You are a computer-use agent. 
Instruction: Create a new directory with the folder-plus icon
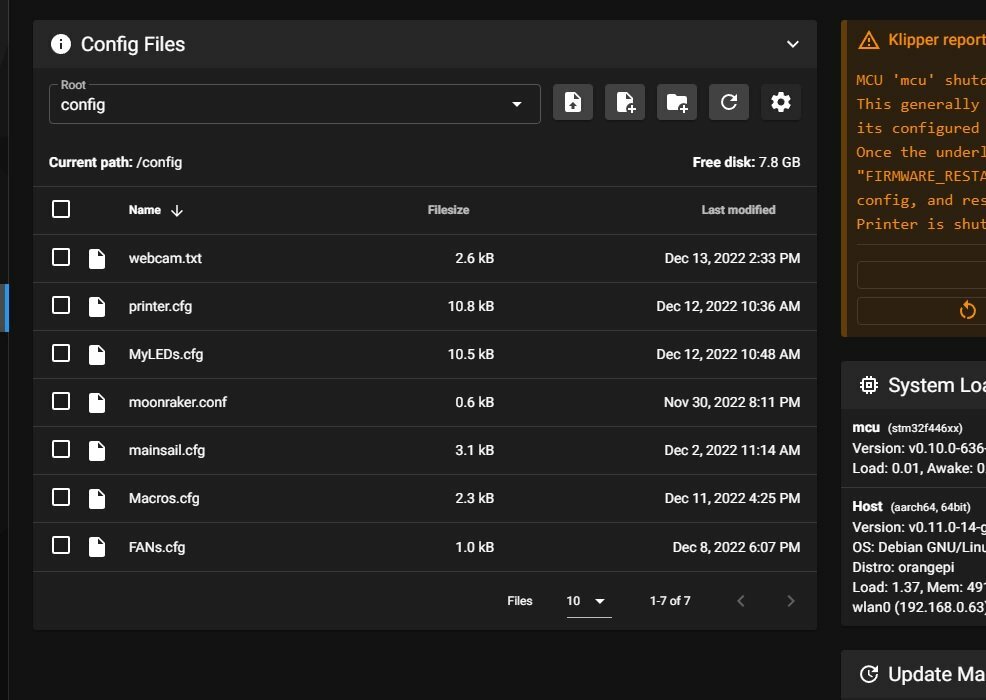677,102
